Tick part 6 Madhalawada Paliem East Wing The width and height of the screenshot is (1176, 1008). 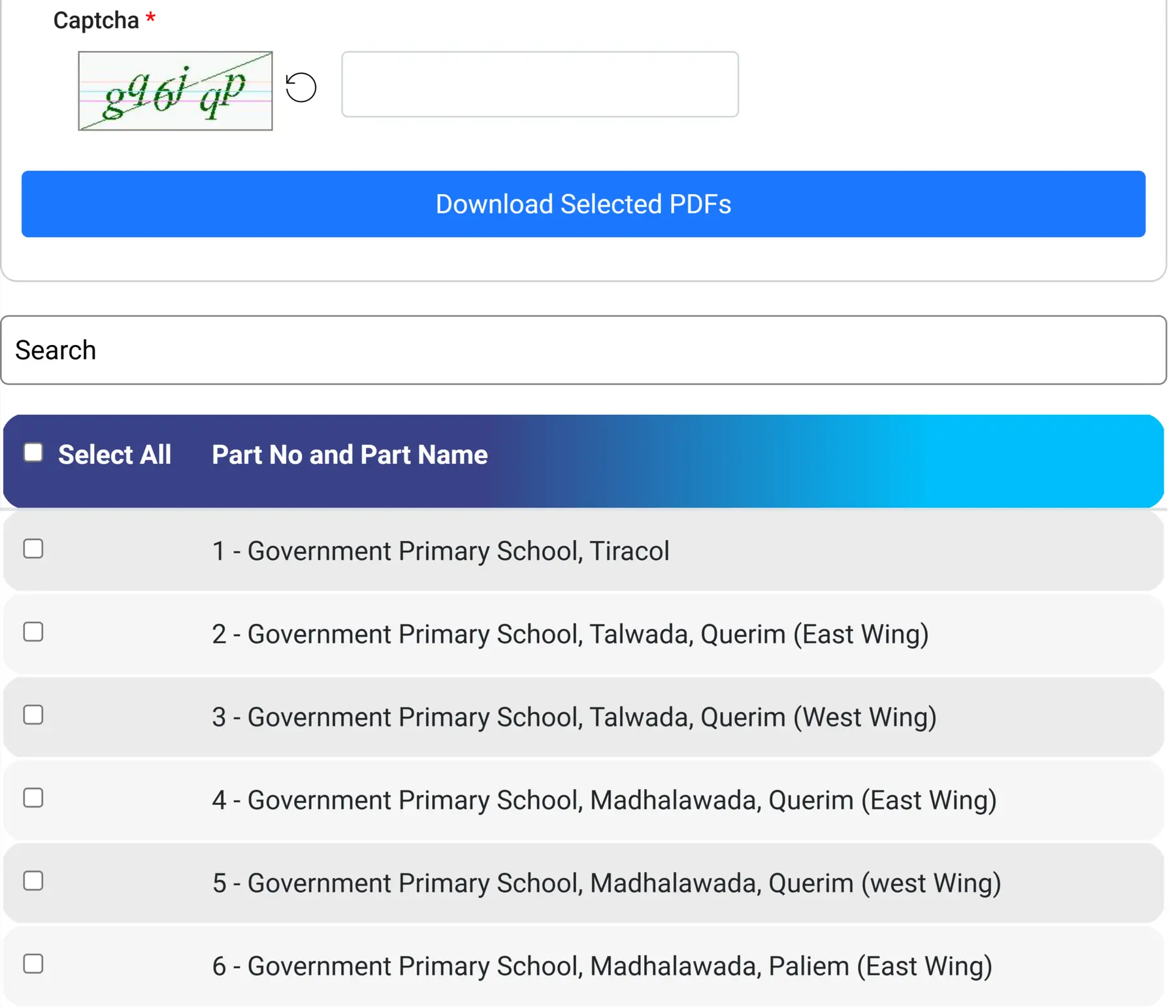point(33,964)
